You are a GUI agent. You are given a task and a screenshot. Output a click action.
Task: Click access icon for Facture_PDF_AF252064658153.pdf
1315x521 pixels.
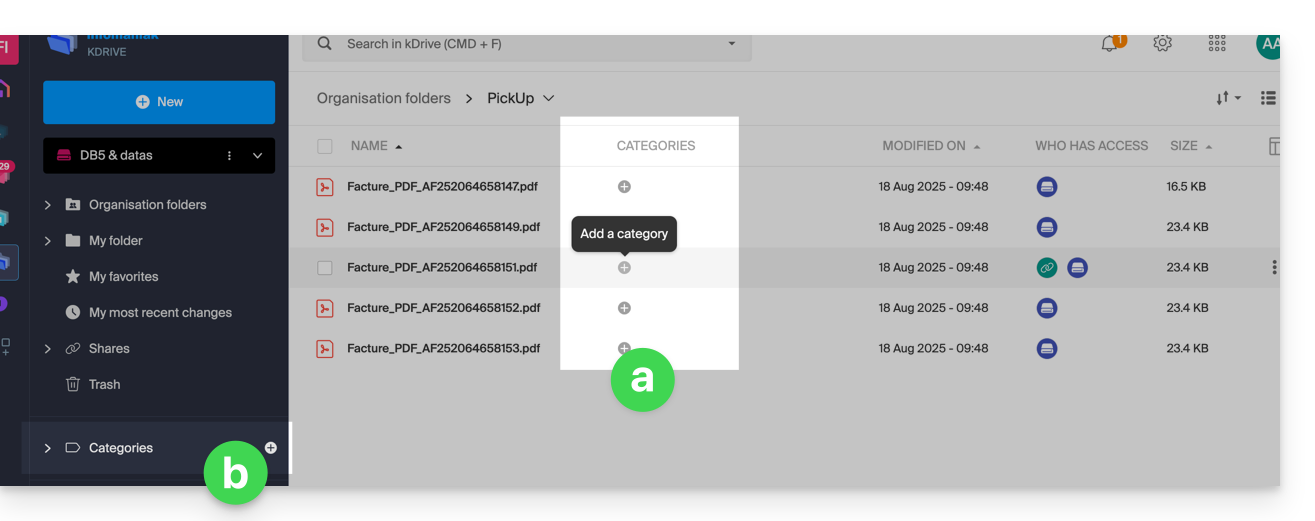(x=1047, y=349)
